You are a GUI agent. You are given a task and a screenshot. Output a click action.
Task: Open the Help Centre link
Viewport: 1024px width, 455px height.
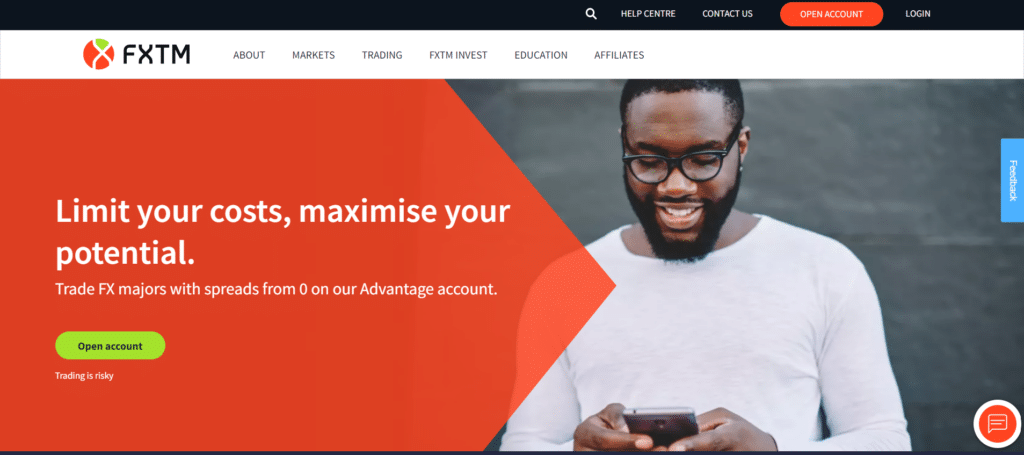(x=648, y=14)
